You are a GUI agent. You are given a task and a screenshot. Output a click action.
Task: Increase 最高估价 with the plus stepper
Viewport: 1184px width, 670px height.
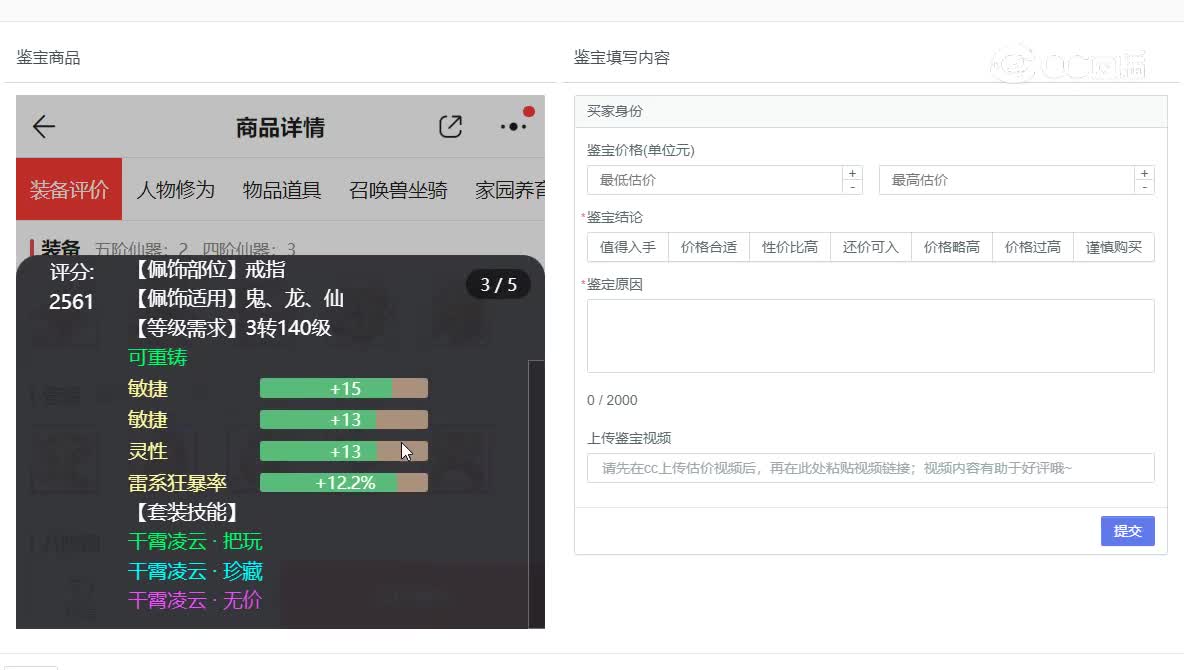(1144, 173)
